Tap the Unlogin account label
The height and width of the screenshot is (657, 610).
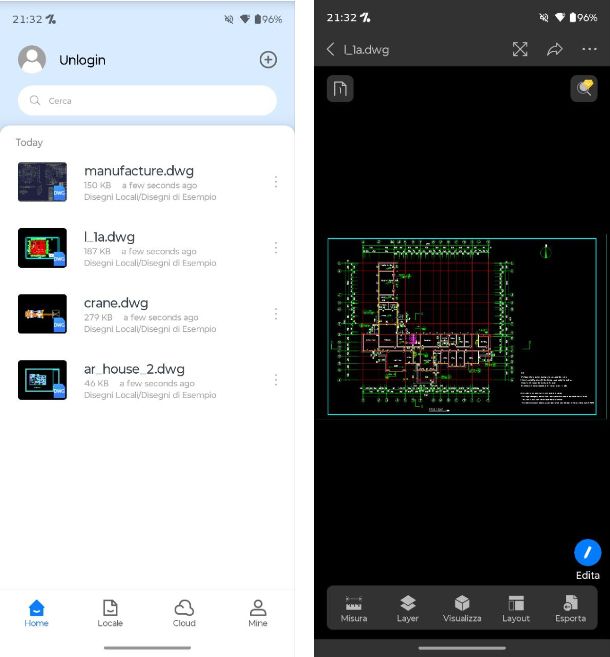[82, 60]
